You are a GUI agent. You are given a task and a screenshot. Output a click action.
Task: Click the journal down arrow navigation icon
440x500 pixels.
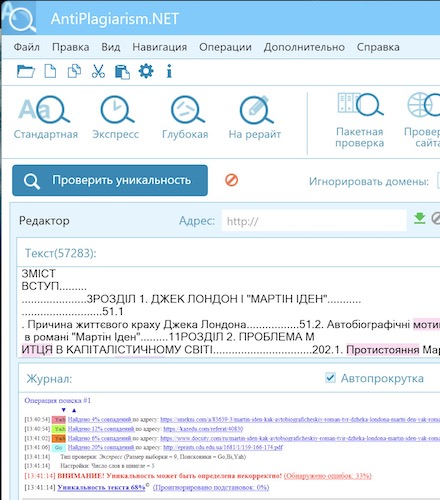click(64, 410)
